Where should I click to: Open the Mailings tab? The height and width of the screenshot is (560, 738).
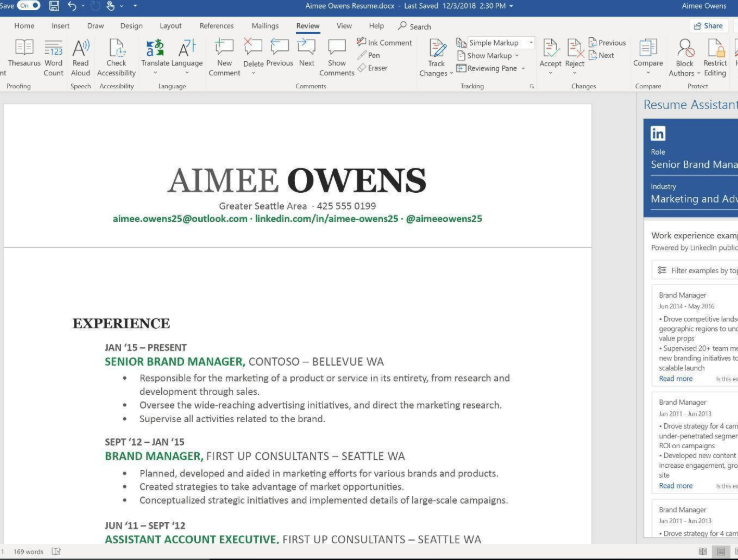(x=265, y=26)
